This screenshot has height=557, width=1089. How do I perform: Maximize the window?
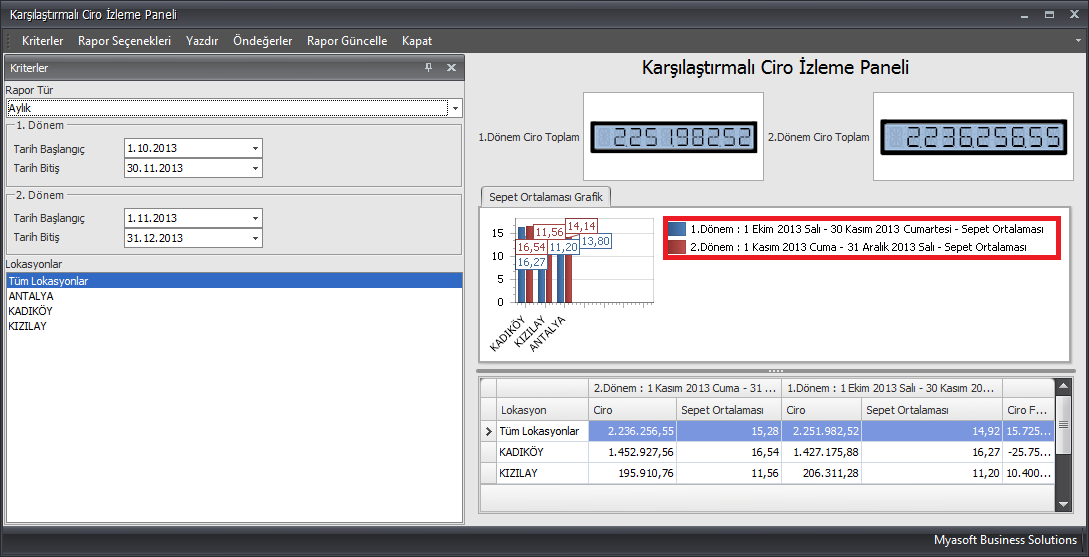(1049, 14)
